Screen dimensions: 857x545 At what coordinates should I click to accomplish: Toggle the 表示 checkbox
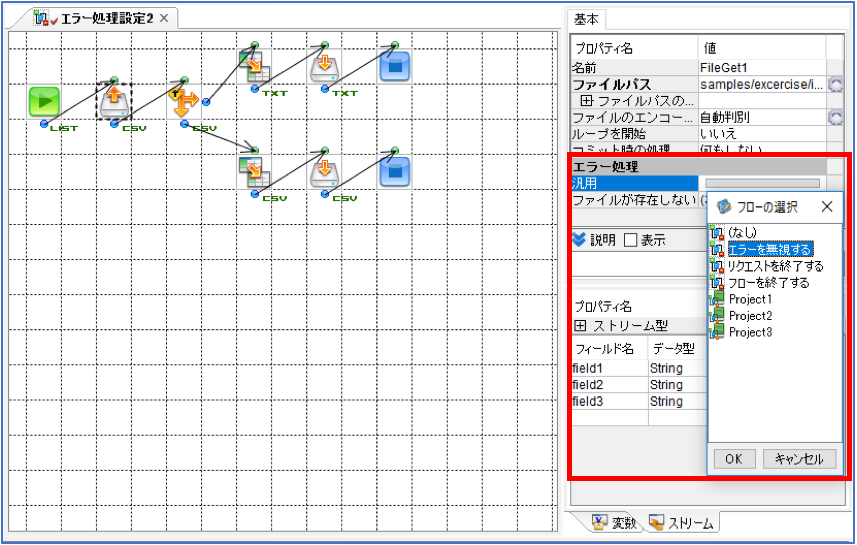pos(630,240)
